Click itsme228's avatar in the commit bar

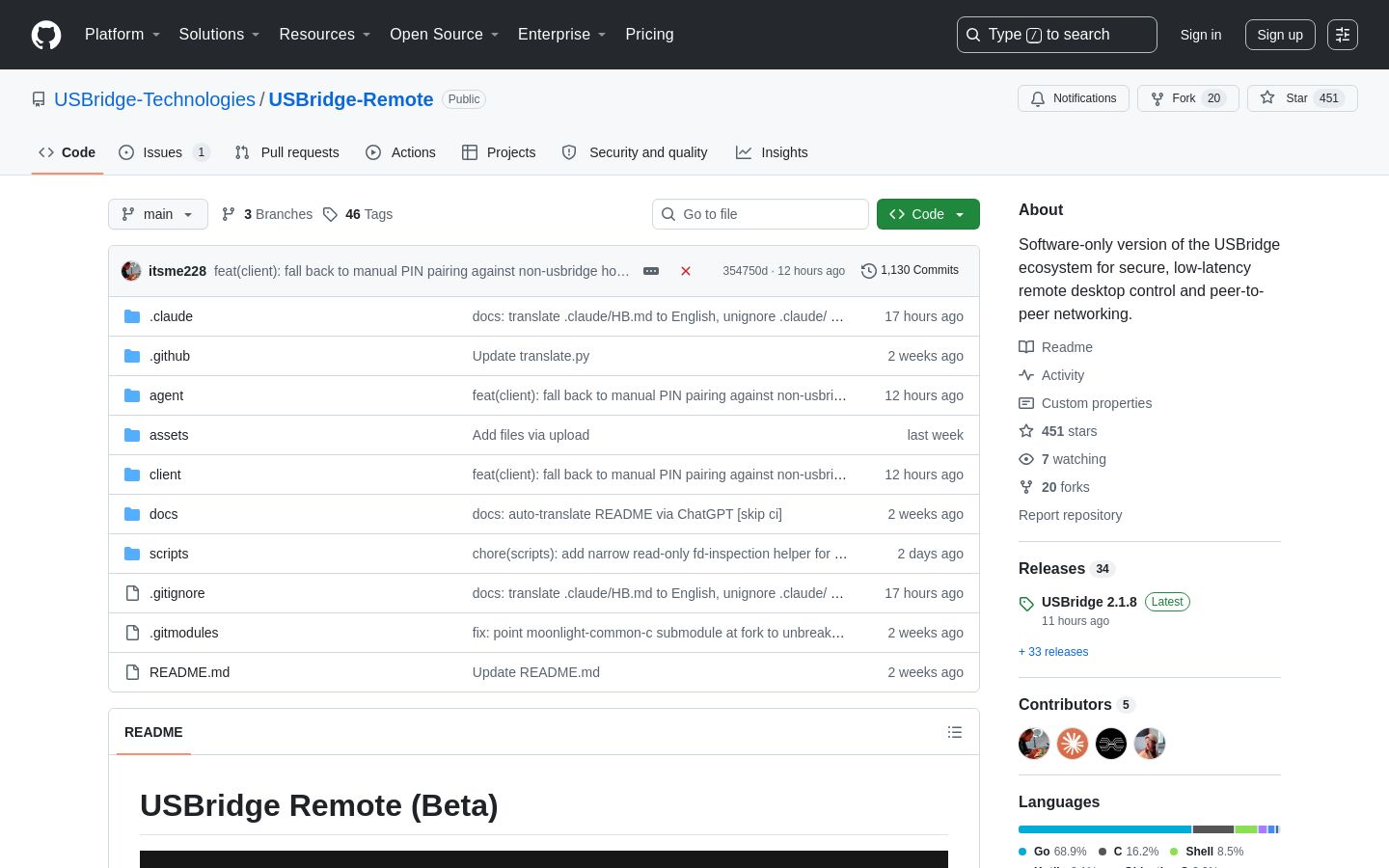point(131,271)
